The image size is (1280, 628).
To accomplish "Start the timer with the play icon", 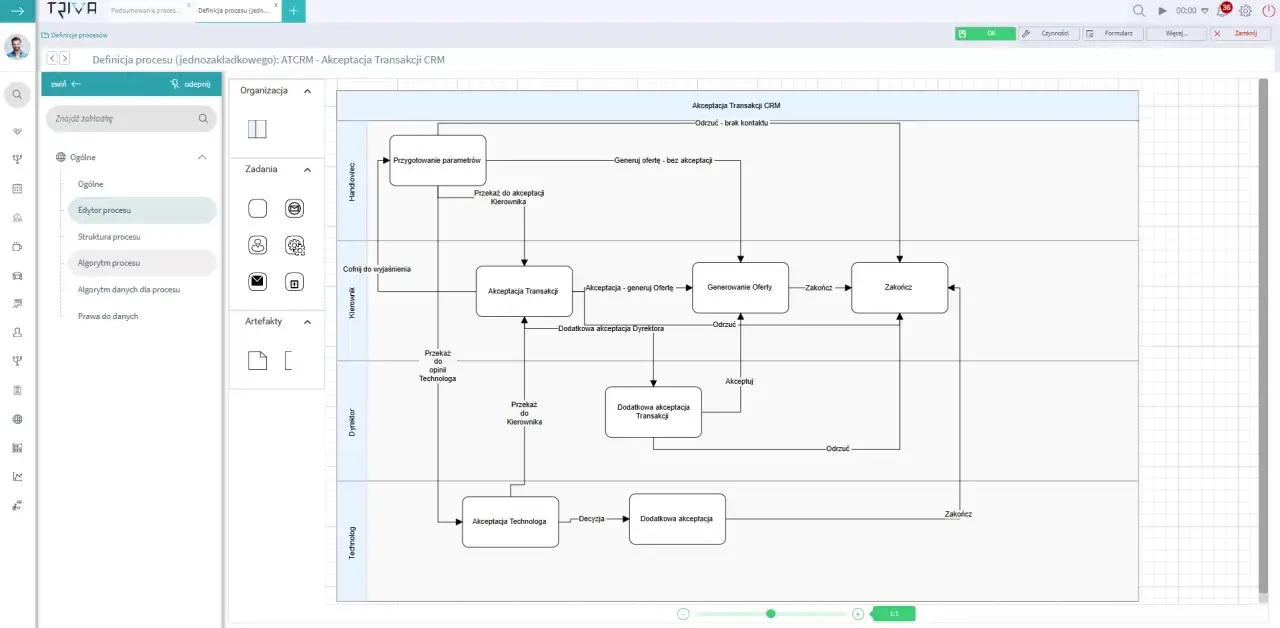I will [1162, 10].
